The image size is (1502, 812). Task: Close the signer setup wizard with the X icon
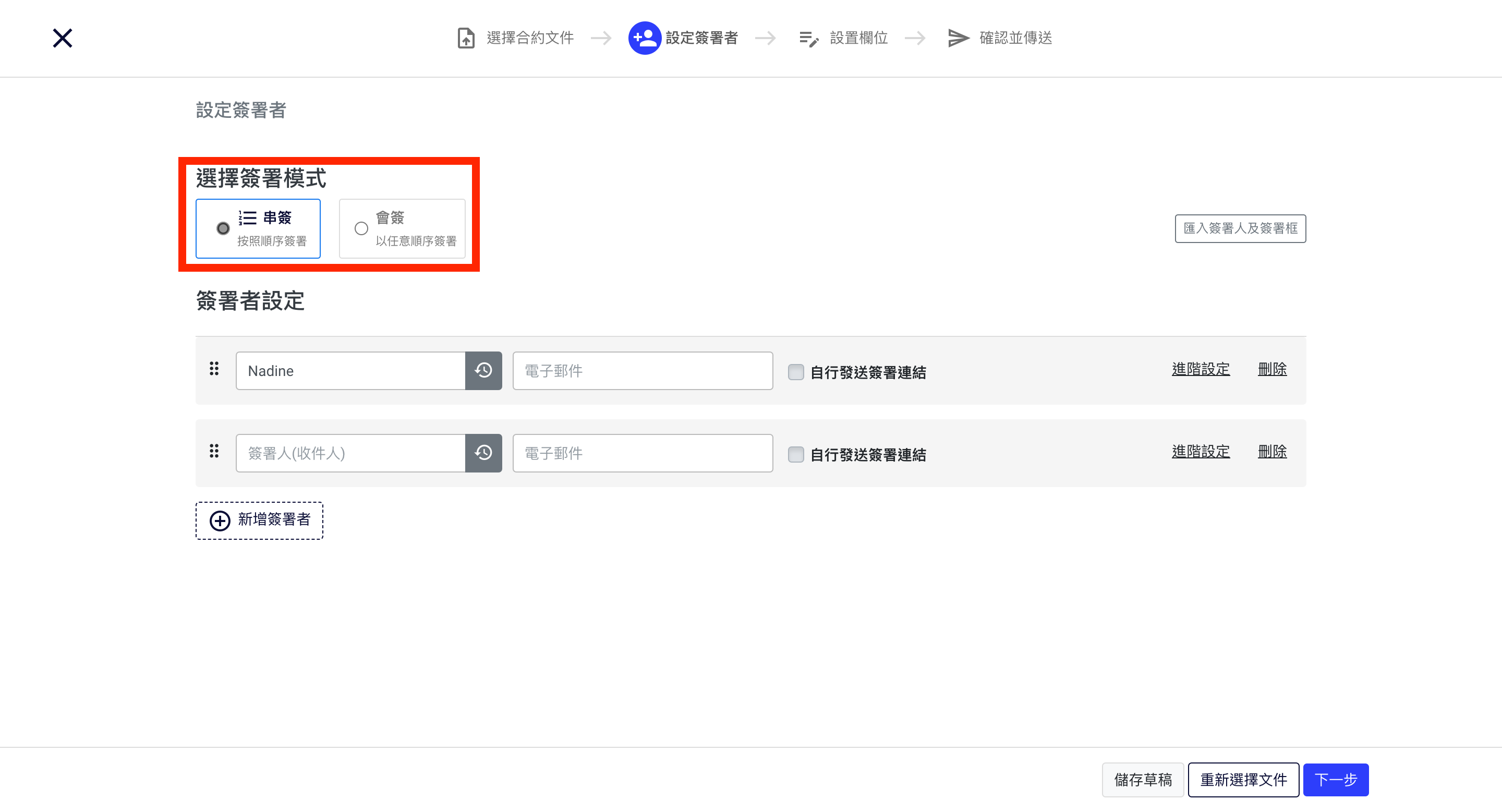pos(63,38)
